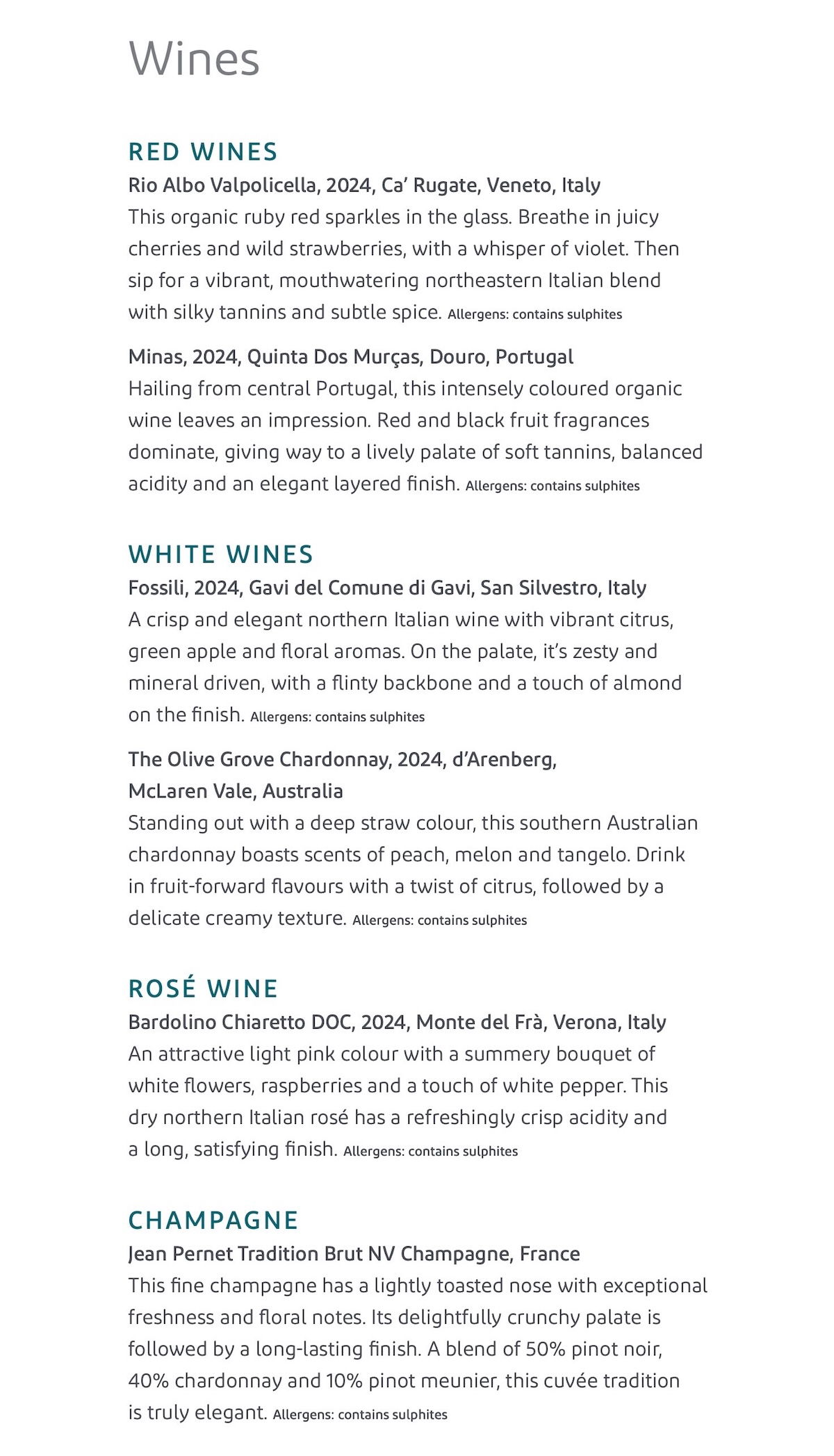The height and width of the screenshot is (1456, 834).
Task: Click the "McLaren Vale, Australia" line
Action: point(236,791)
